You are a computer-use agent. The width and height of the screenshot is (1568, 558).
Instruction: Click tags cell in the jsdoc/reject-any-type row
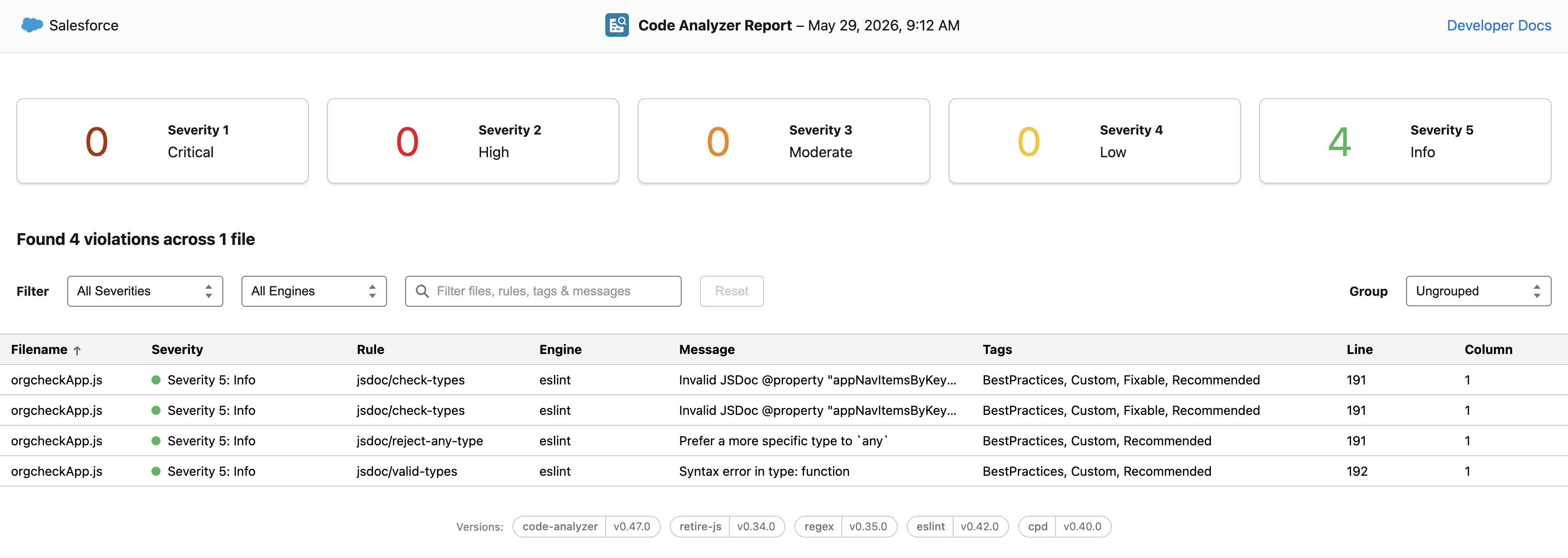tap(1097, 441)
